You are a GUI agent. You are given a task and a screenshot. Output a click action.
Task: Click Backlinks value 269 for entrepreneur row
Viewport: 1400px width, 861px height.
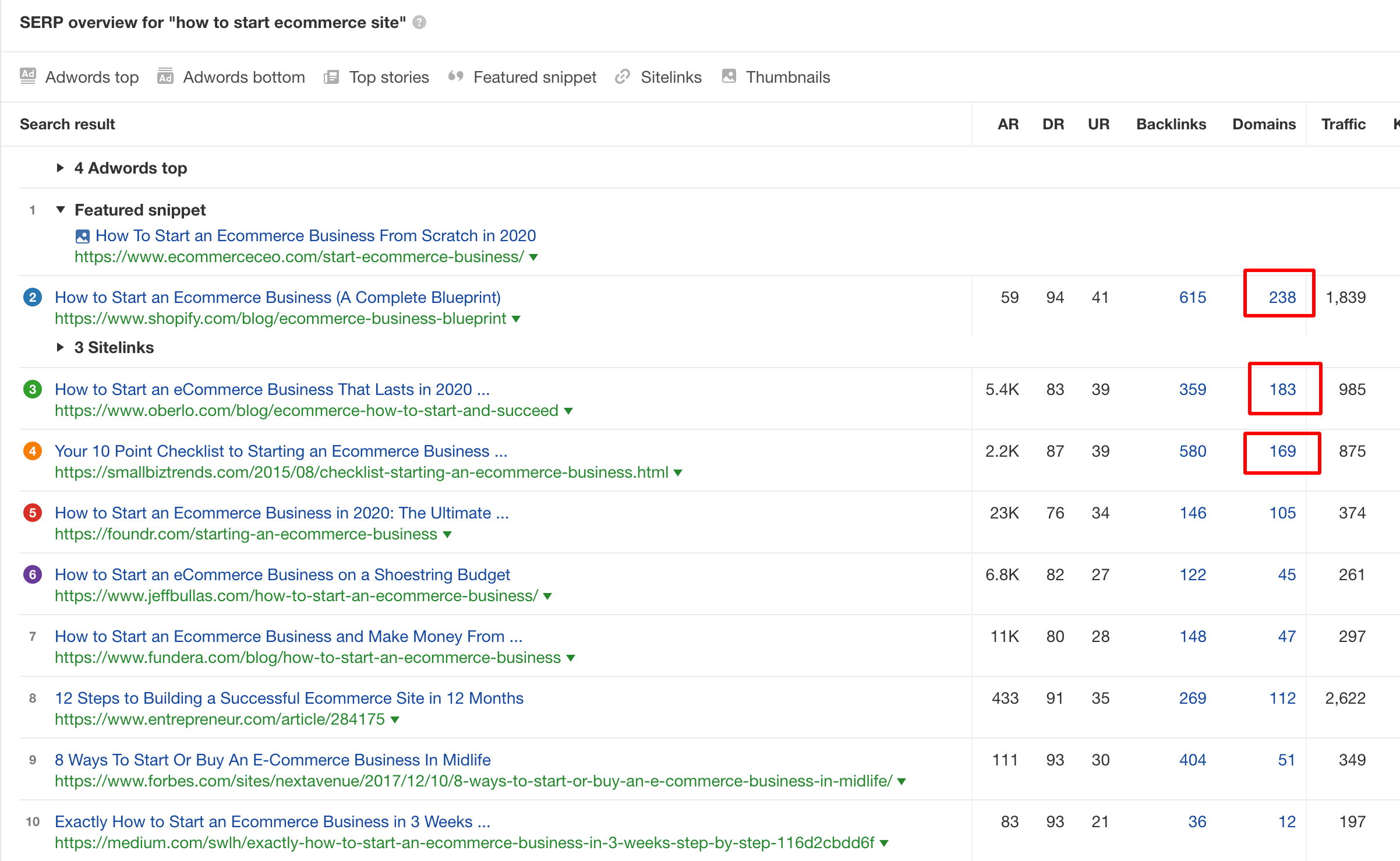point(1193,698)
